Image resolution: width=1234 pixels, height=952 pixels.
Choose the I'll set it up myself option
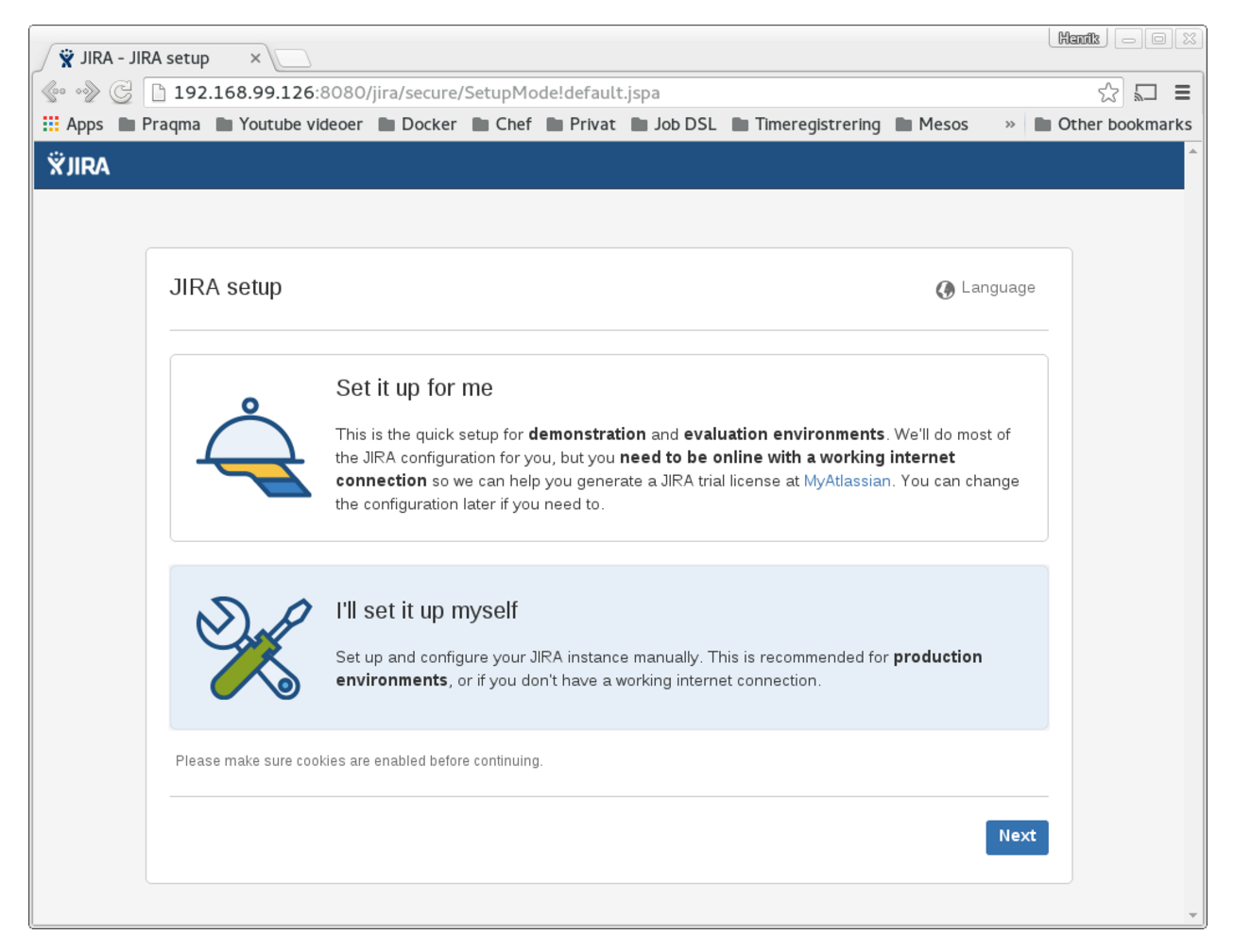click(x=608, y=648)
